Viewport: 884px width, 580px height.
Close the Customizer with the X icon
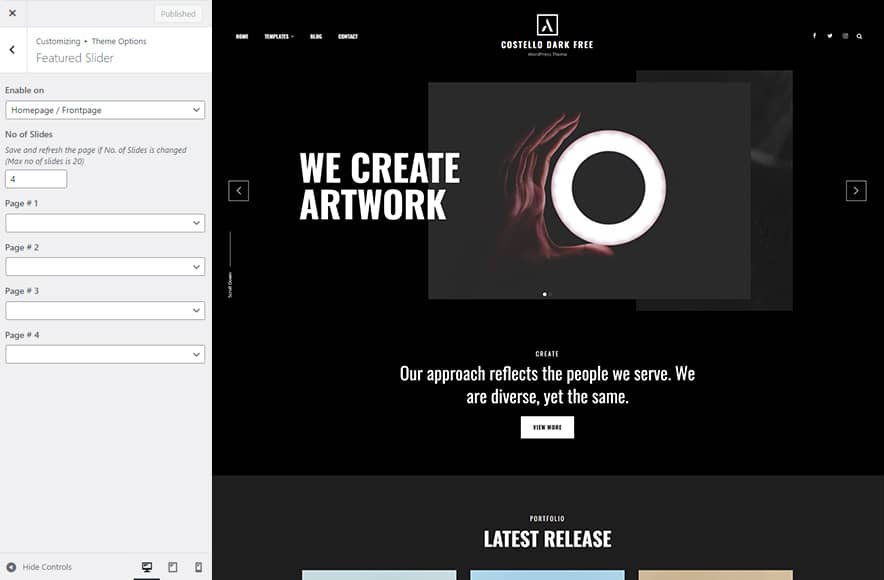pos(12,13)
